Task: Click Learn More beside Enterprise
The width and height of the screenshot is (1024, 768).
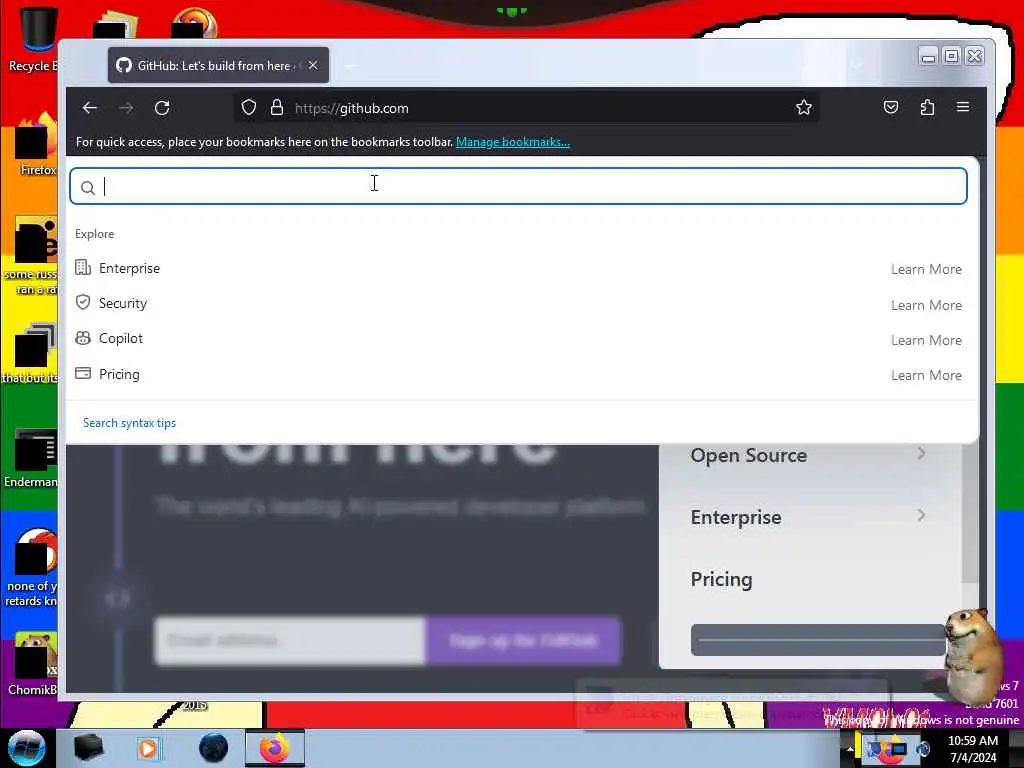Action: (926, 269)
